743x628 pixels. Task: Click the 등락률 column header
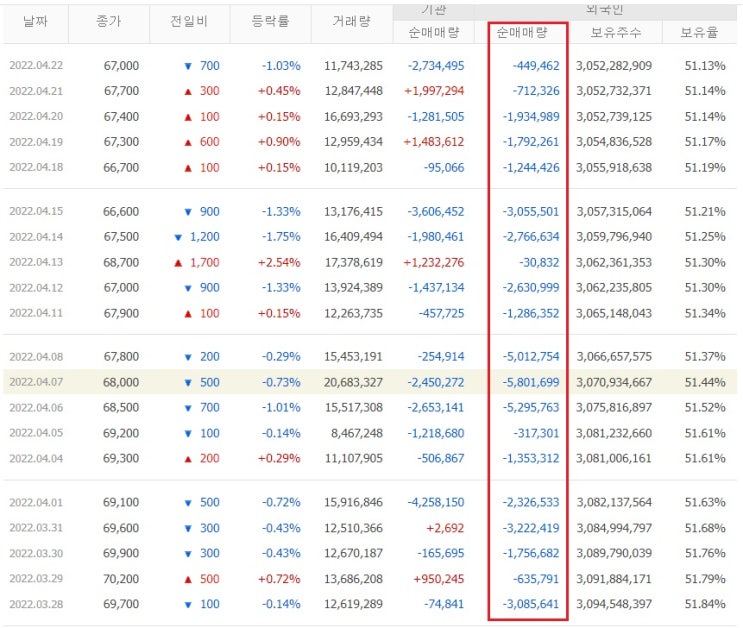click(270, 21)
